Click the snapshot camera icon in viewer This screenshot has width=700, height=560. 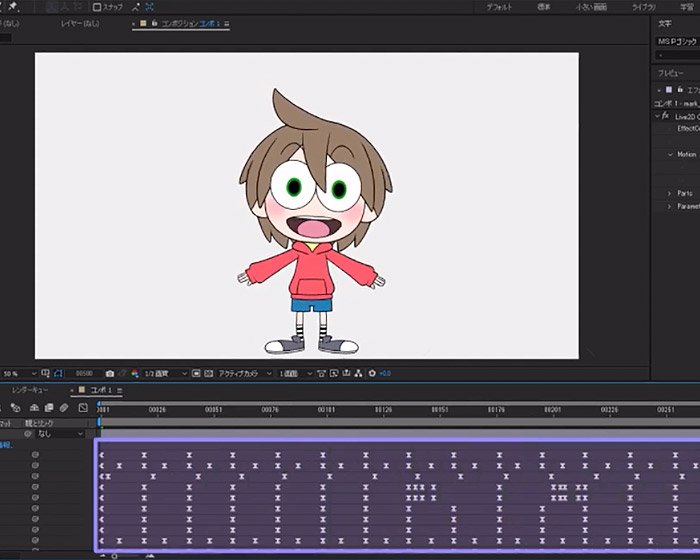point(109,373)
